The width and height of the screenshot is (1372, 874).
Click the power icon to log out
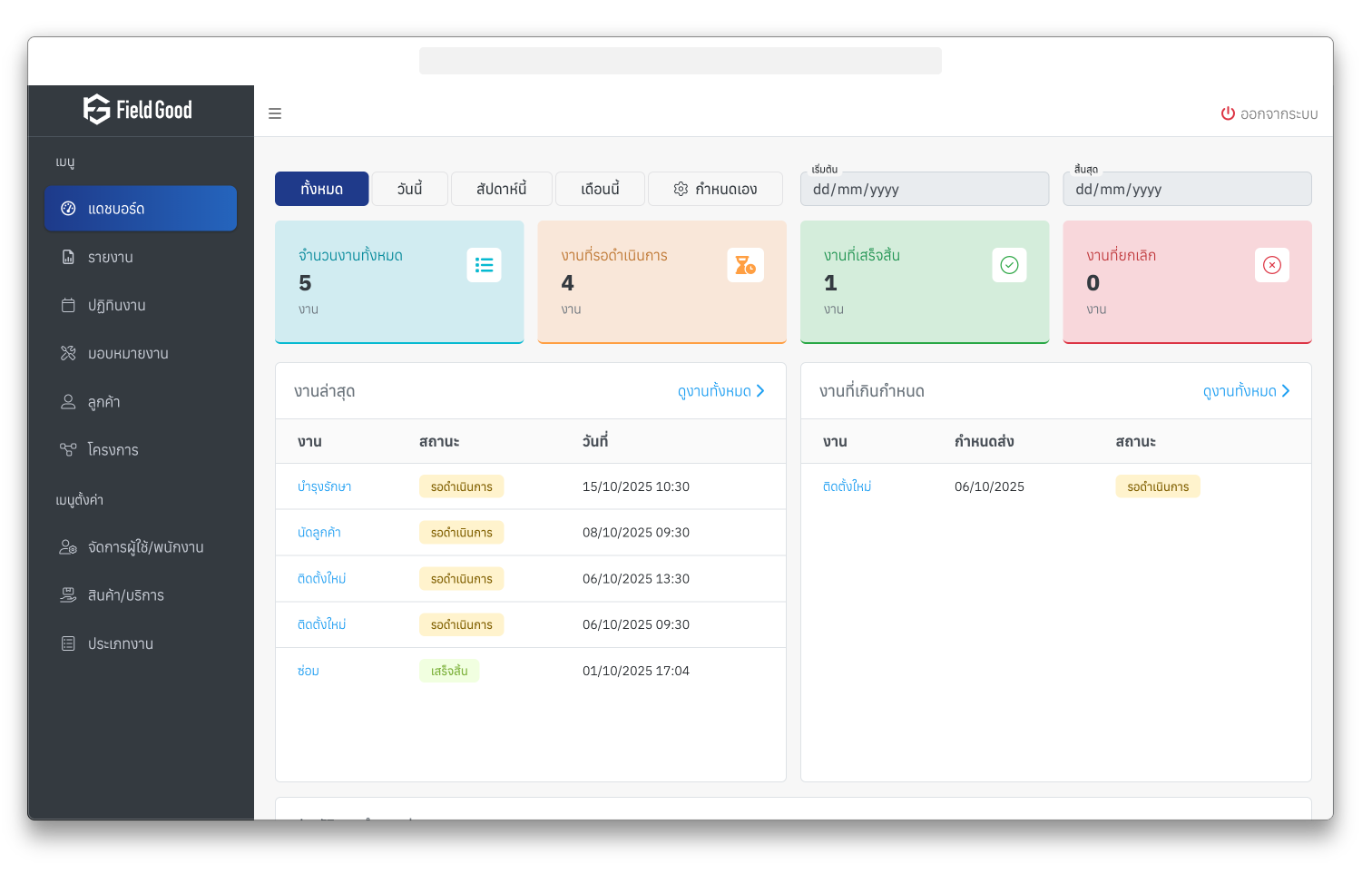pos(1228,113)
